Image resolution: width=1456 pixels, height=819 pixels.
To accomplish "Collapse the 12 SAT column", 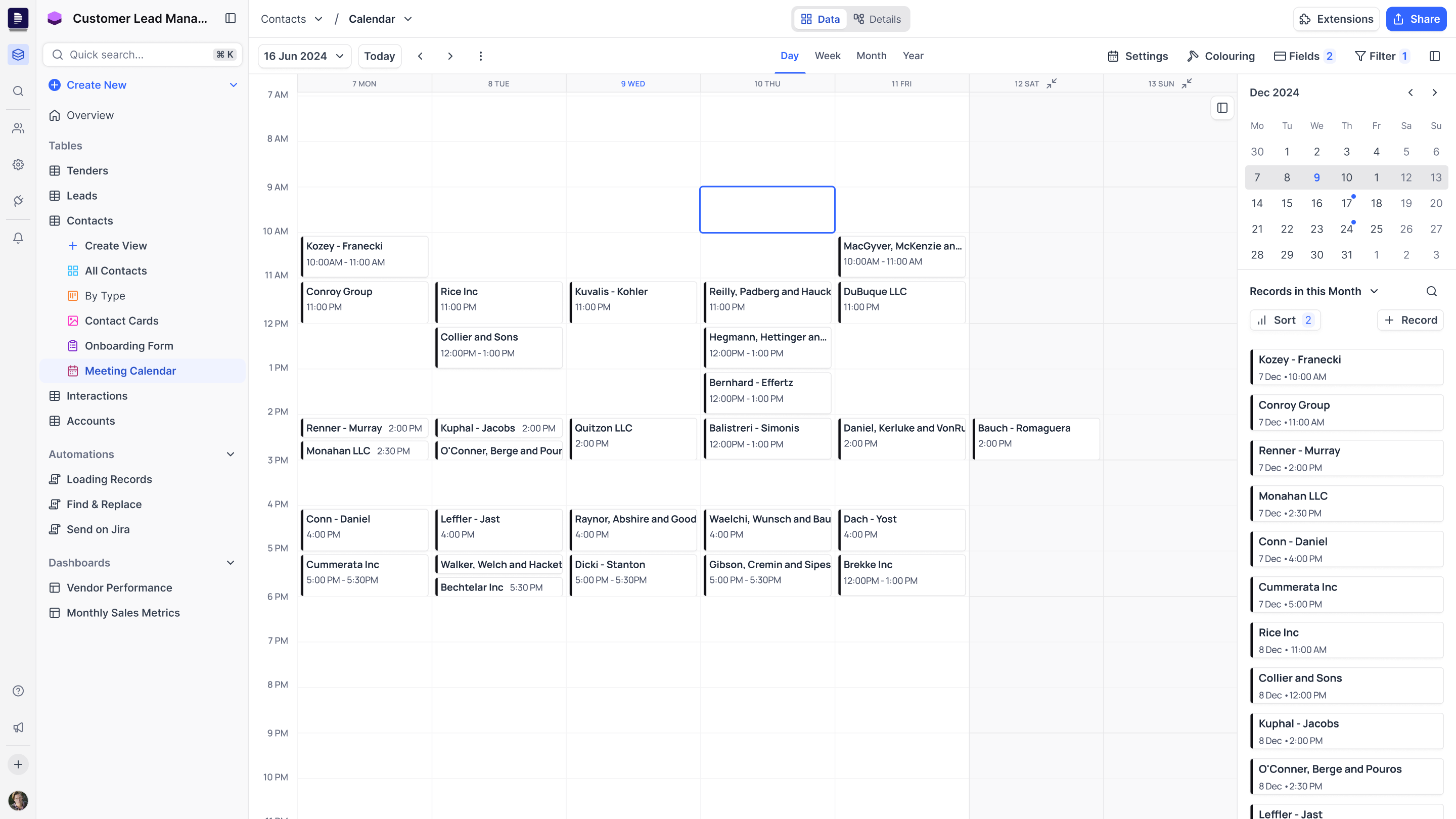I will point(1052,83).
